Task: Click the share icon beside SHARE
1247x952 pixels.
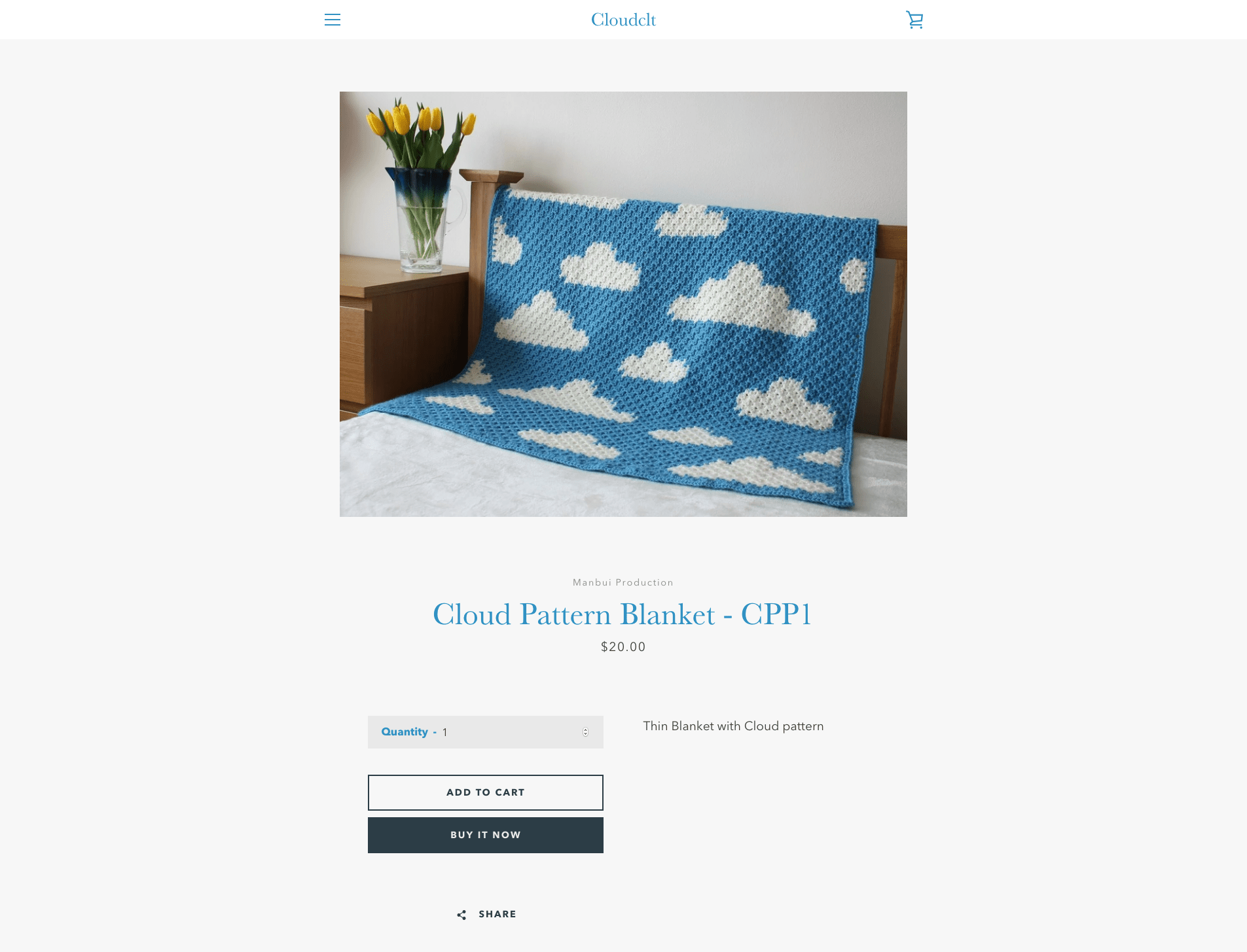Action: click(x=461, y=915)
